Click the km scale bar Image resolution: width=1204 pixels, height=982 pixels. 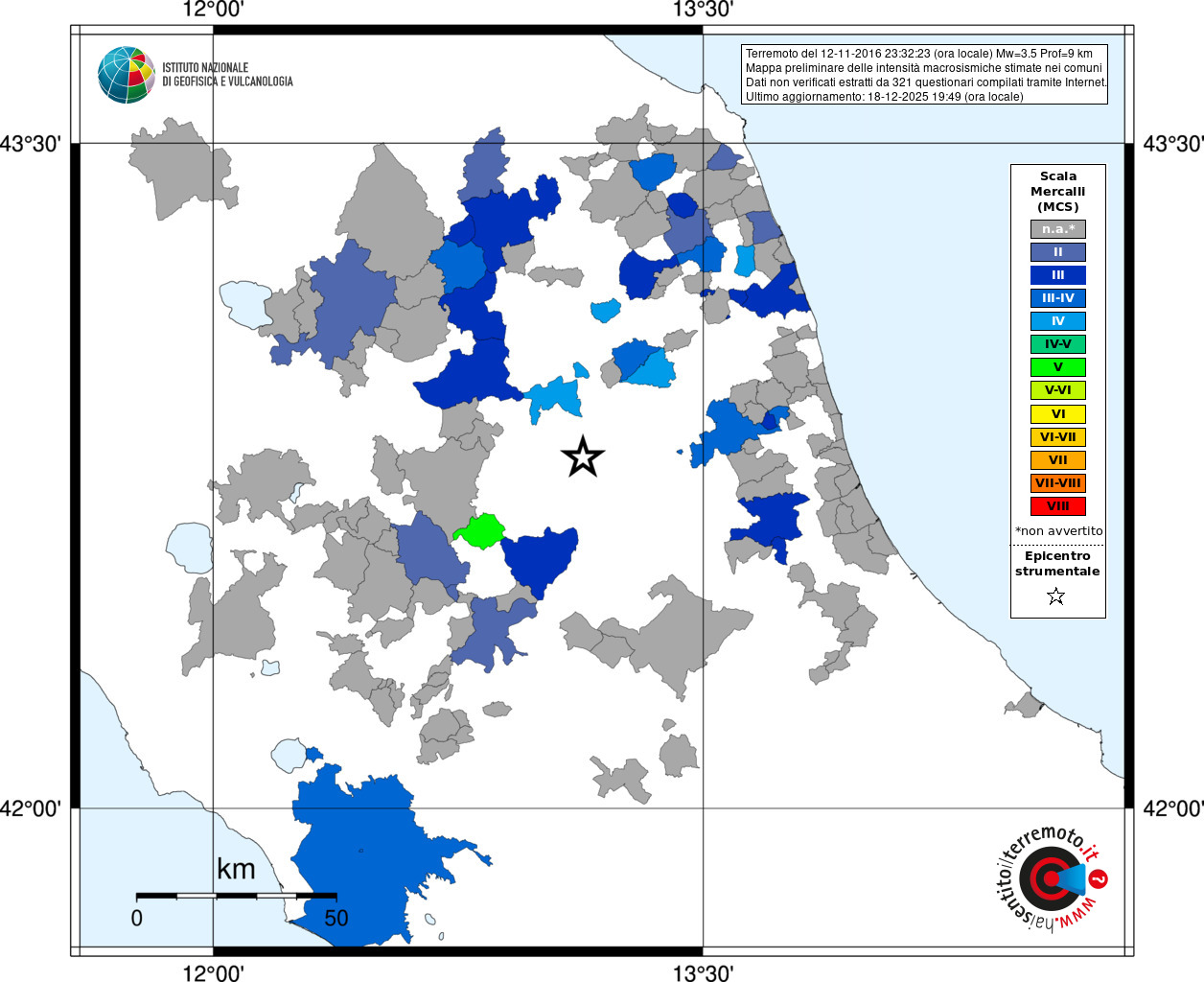236,896
